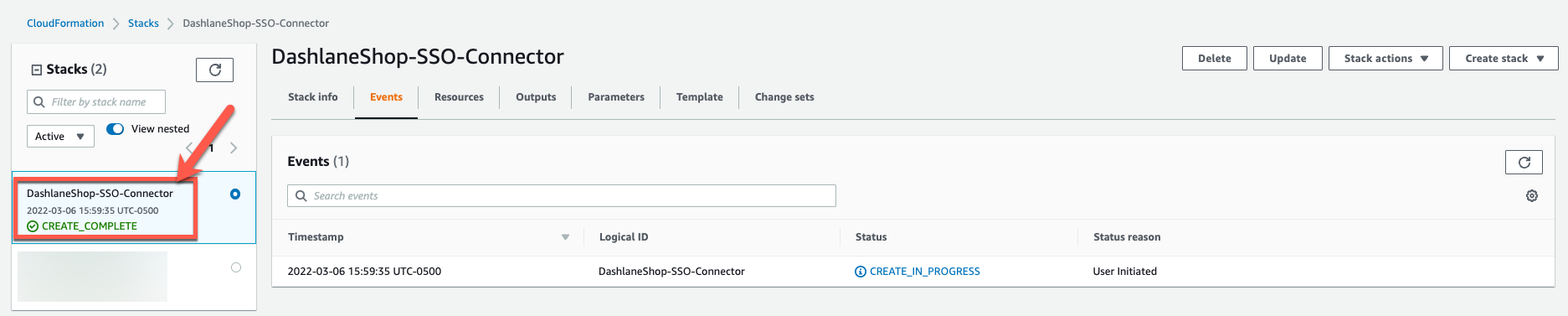Open CloudFormation breadcrumb link
Screen dimensions: 1568x316
(65, 23)
